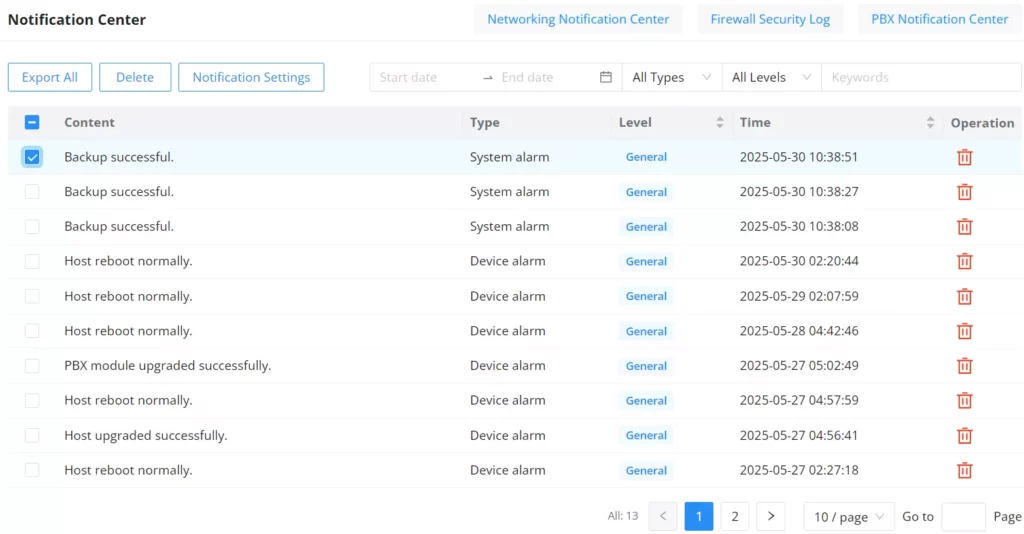Click trash icon for 2025-05-28 04:42:46 row
This screenshot has width=1024, height=534.
click(965, 331)
